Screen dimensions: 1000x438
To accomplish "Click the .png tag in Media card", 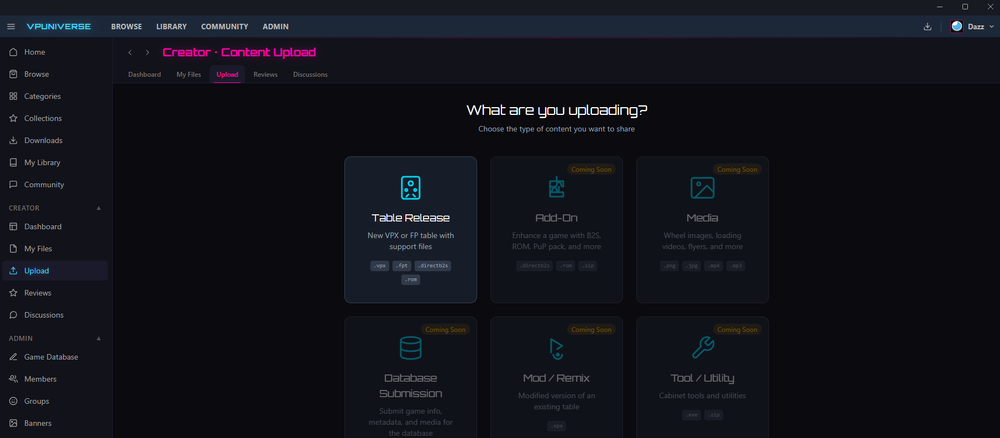I will pyautogui.click(x=670, y=266).
